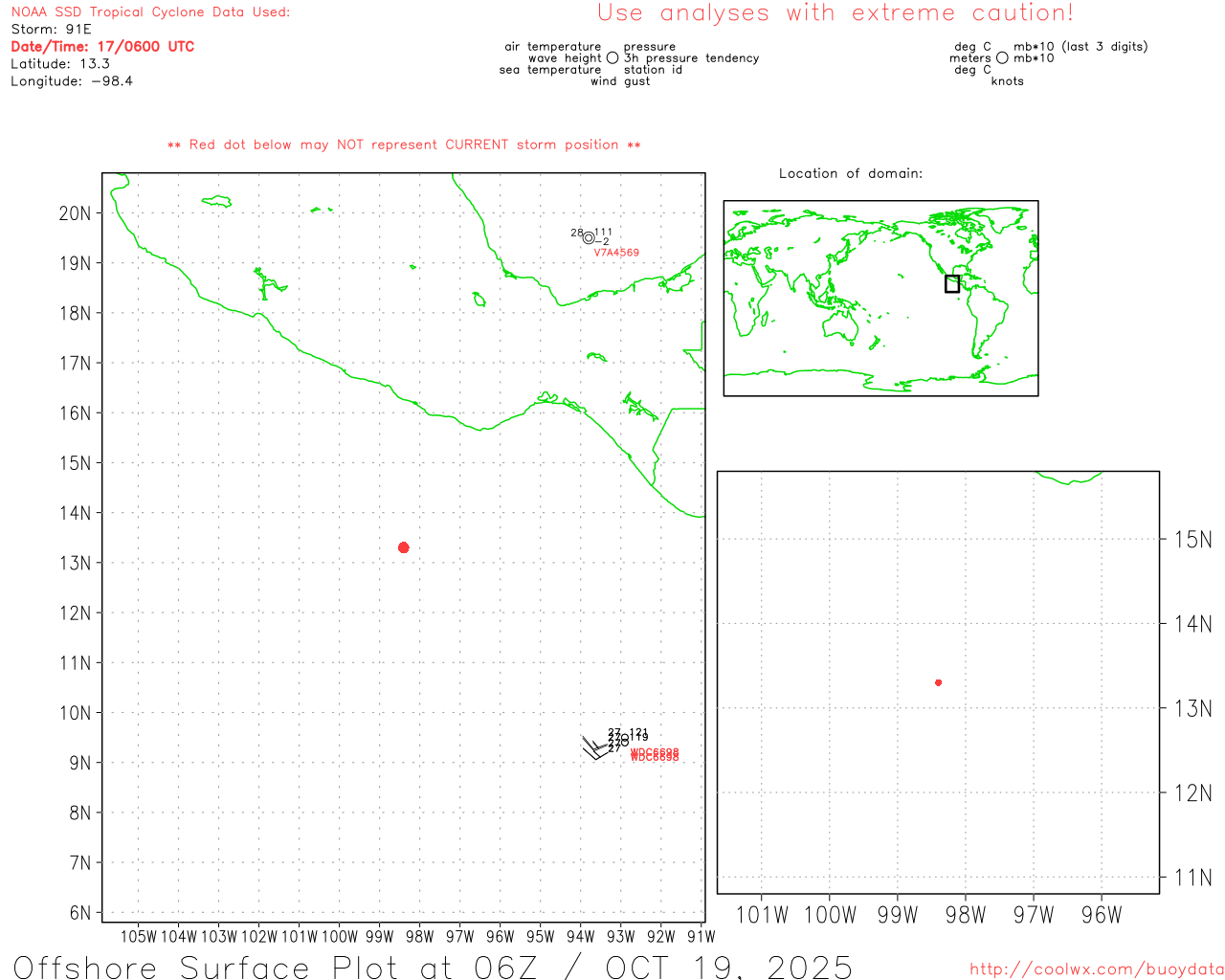Click the 100W label on the inset map
Image resolution: width=1225 pixels, height=980 pixels.
tap(830, 915)
